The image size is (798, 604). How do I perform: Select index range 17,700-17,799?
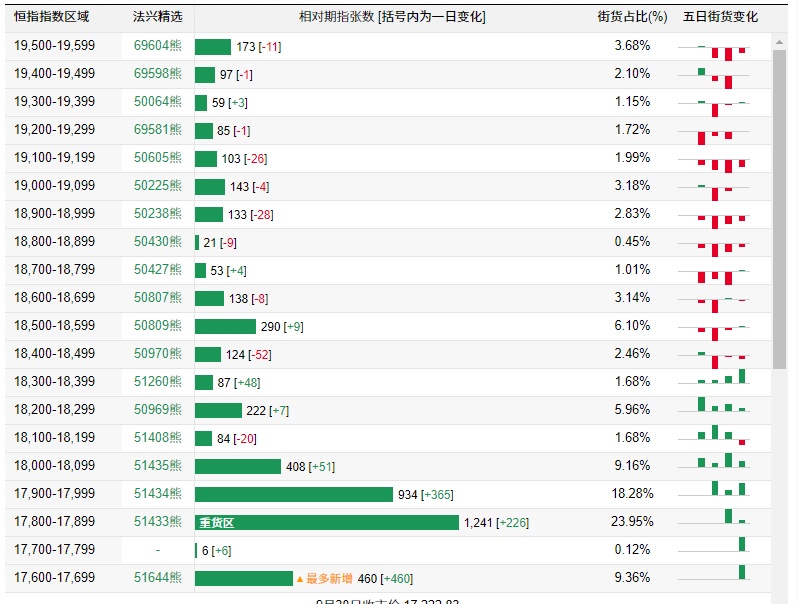(x=54, y=550)
